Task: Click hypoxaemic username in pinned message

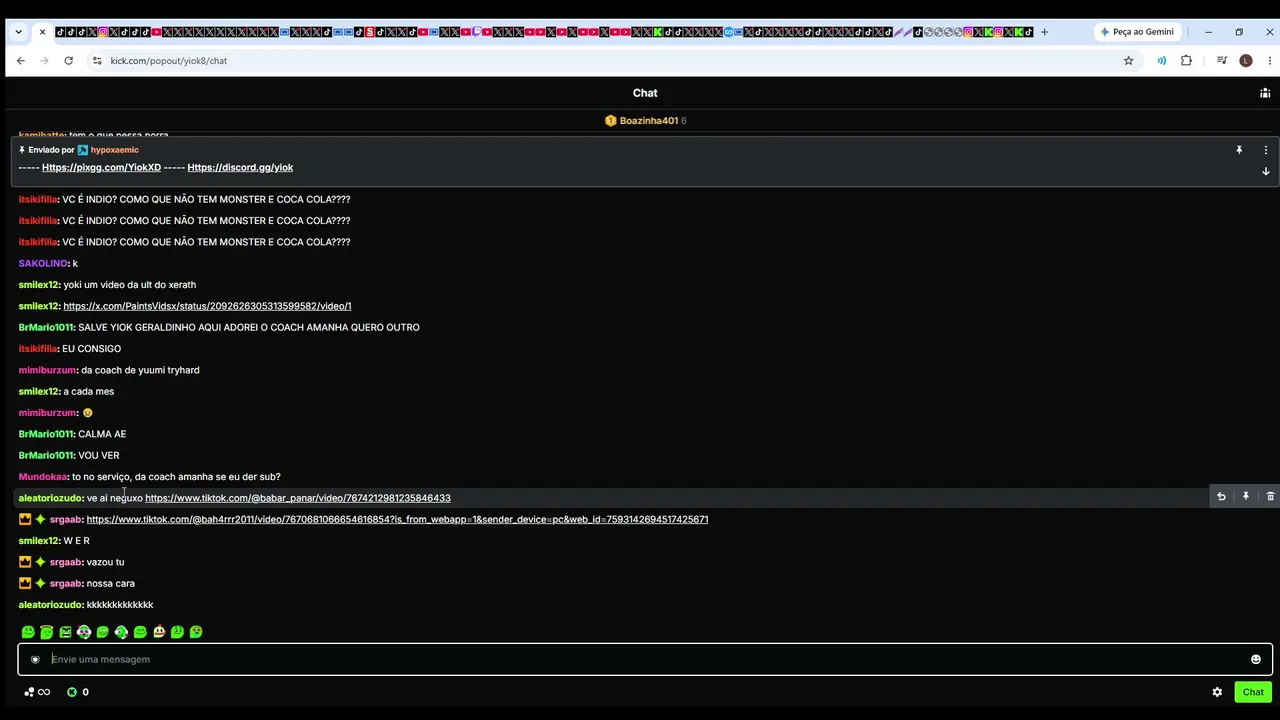Action: [x=115, y=150]
